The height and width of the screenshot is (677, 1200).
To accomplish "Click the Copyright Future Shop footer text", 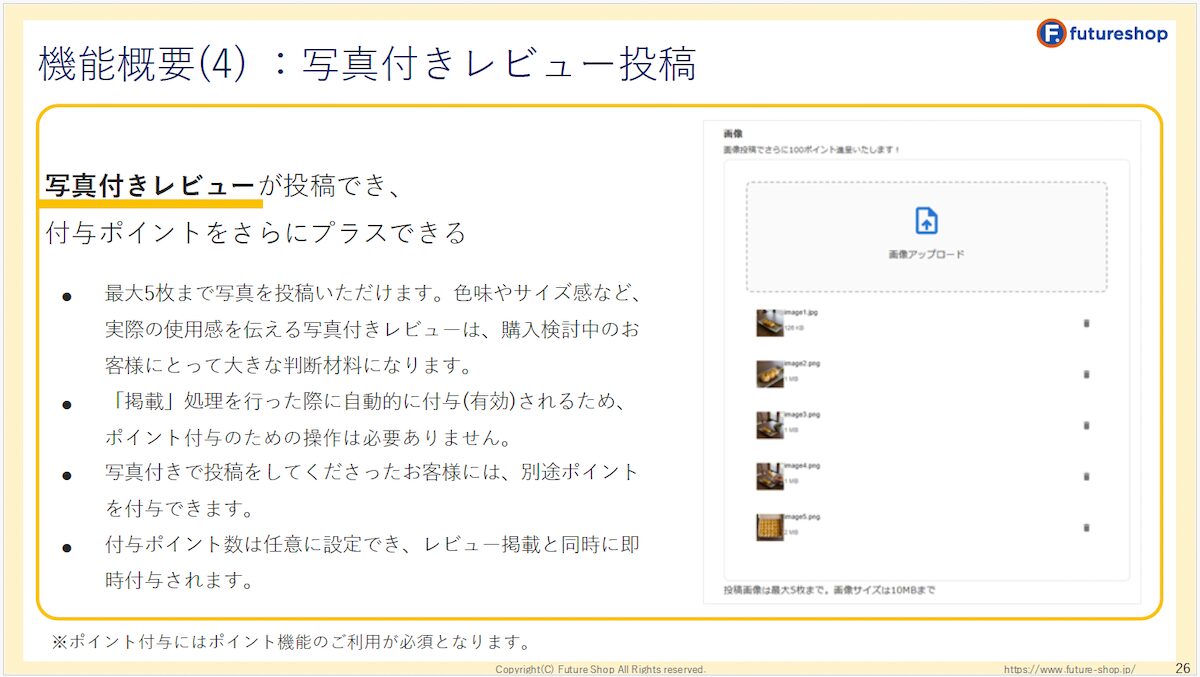I will tap(601, 668).
